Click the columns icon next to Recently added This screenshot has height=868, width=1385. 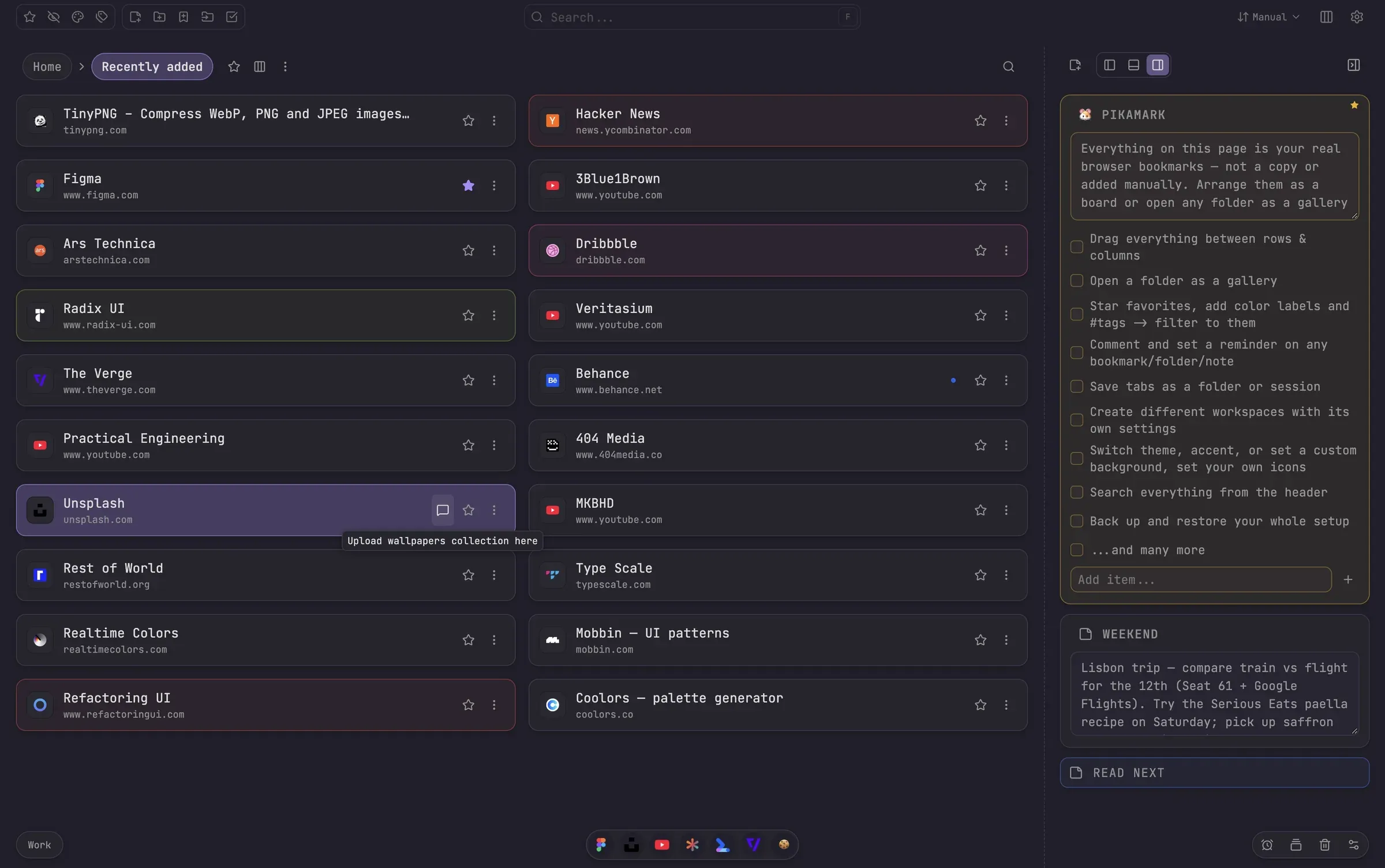pos(260,67)
